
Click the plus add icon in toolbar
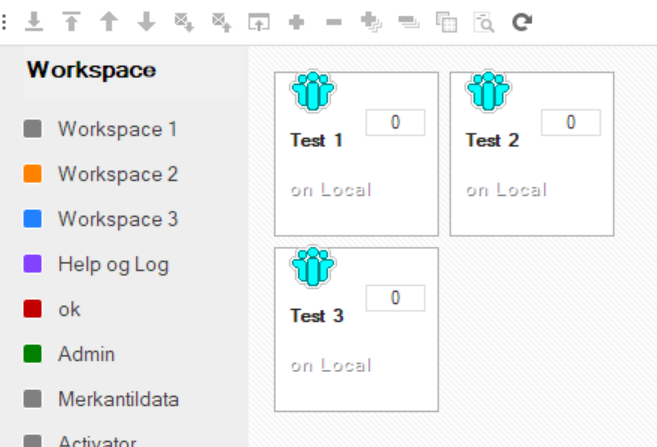296,22
